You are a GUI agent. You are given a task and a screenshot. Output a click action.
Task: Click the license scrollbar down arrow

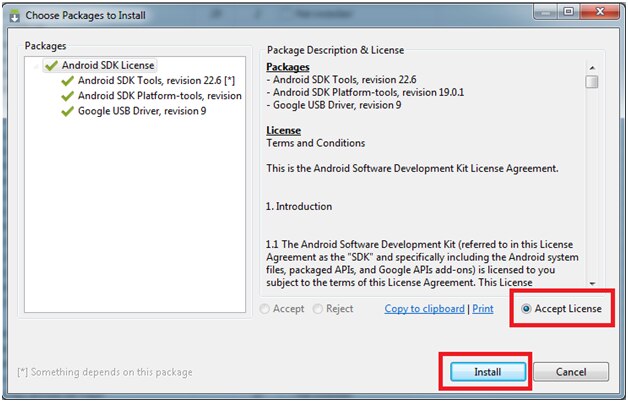[592, 283]
